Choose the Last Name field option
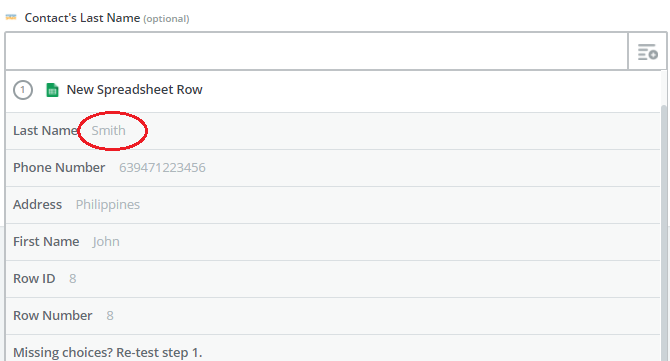Screen dimensions: 670x361 pyautogui.click(x=333, y=131)
